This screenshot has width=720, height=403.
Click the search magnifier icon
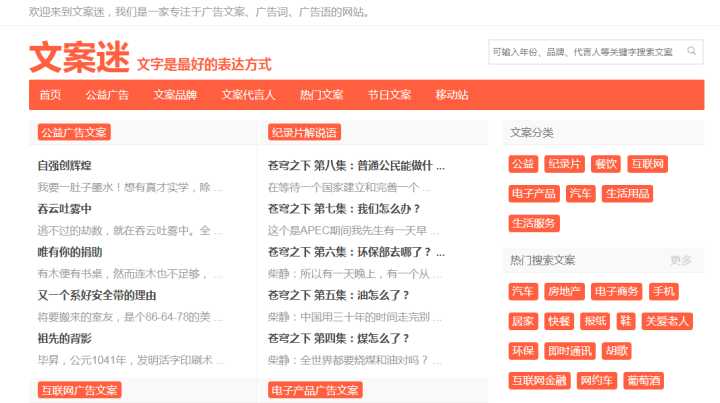tap(691, 51)
